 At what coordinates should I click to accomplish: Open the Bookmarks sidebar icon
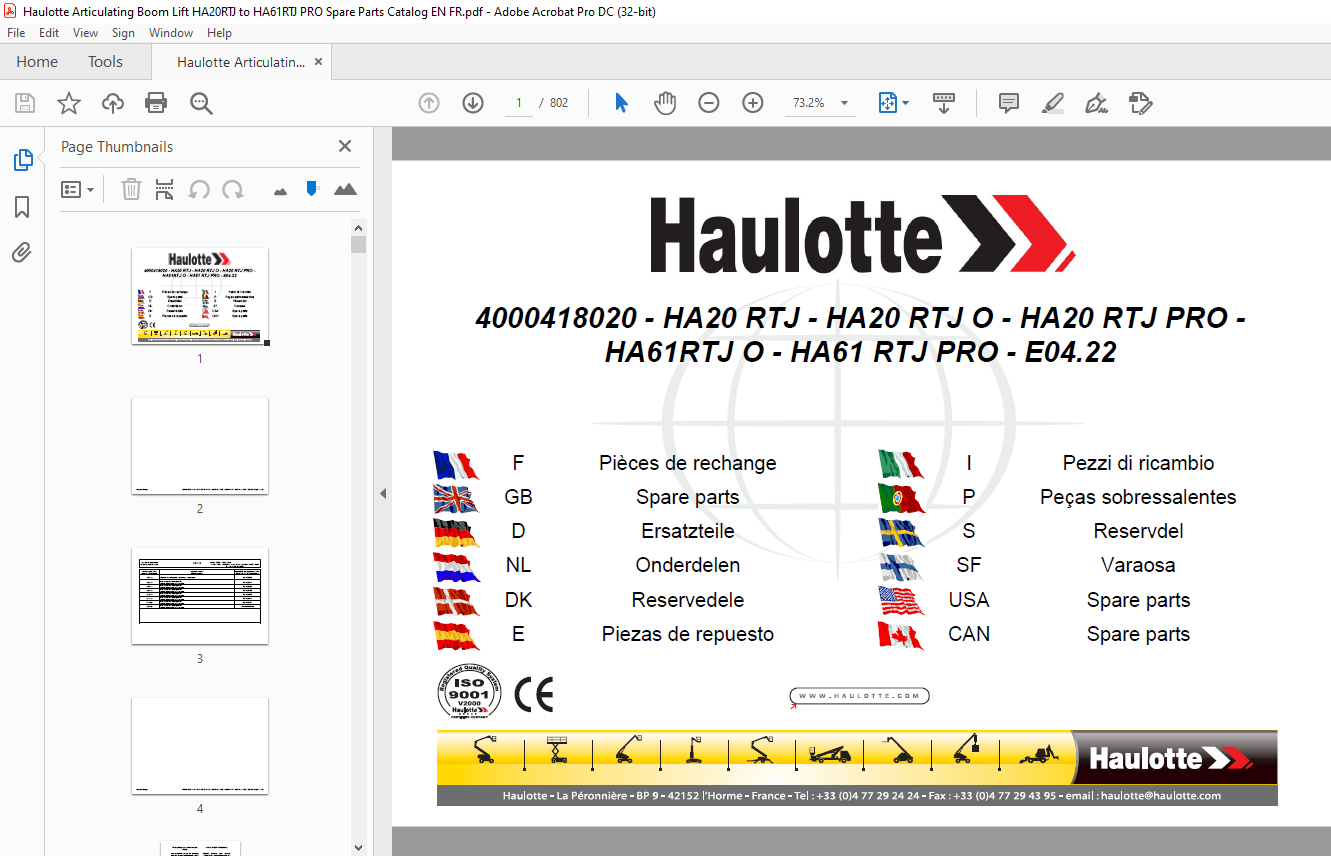click(x=22, y=207)
